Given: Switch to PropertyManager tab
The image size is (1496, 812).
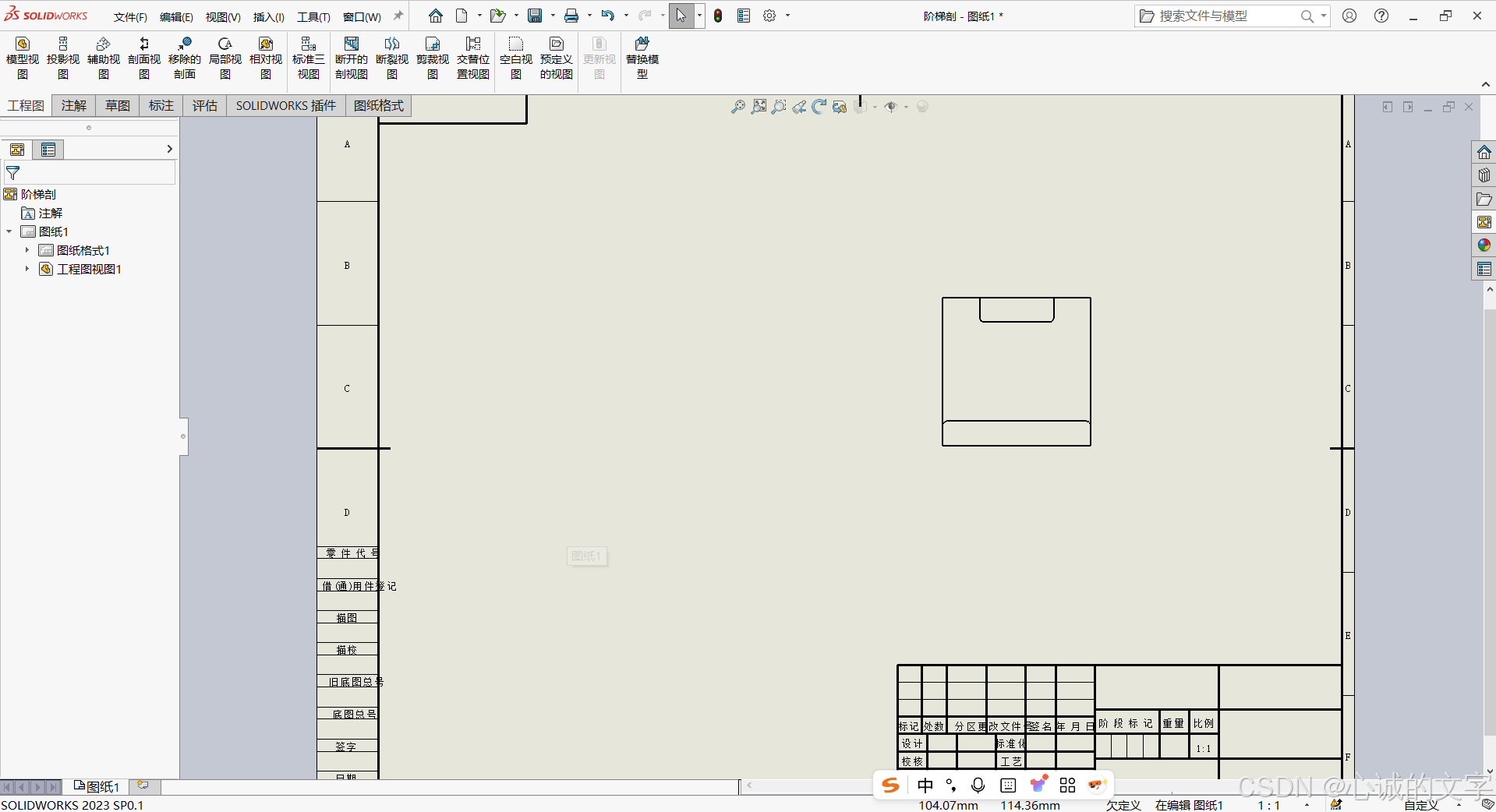Looking at the screenshot, I should (x=48, y=150).
